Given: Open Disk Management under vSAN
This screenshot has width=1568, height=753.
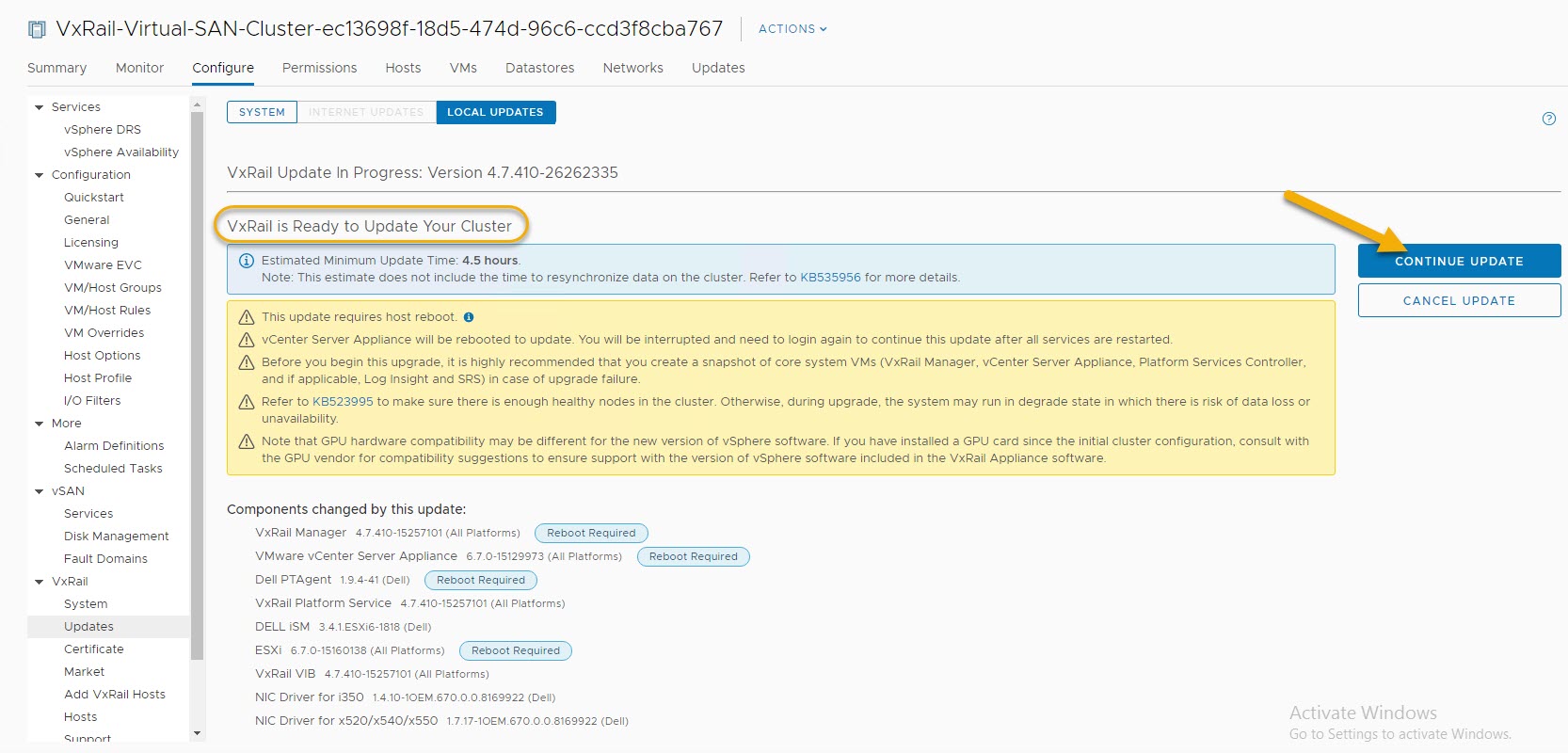Looking at the screenshot, I should click(x=117, y=537).
